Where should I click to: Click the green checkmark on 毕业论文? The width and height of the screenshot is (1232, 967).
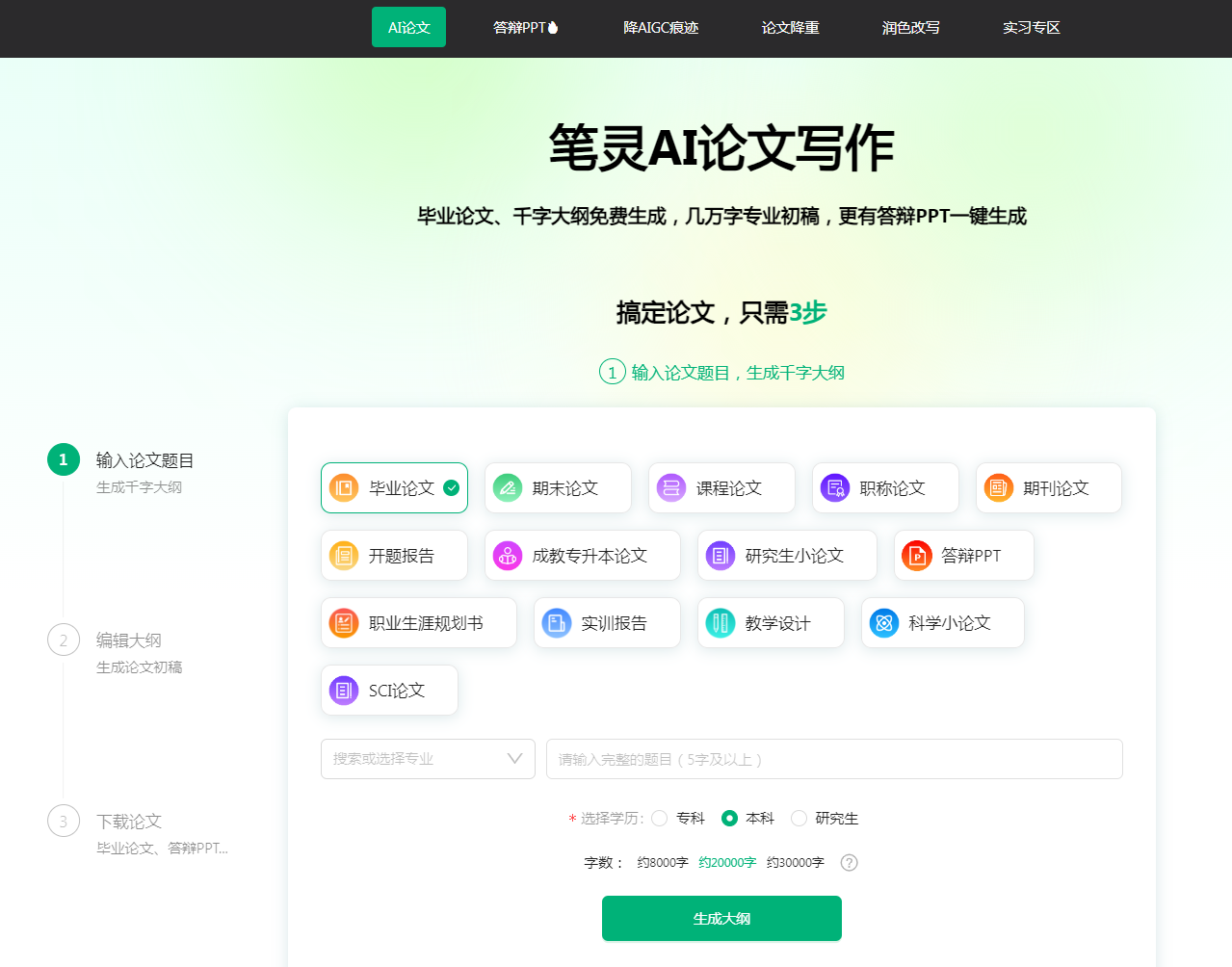point(451,488)
